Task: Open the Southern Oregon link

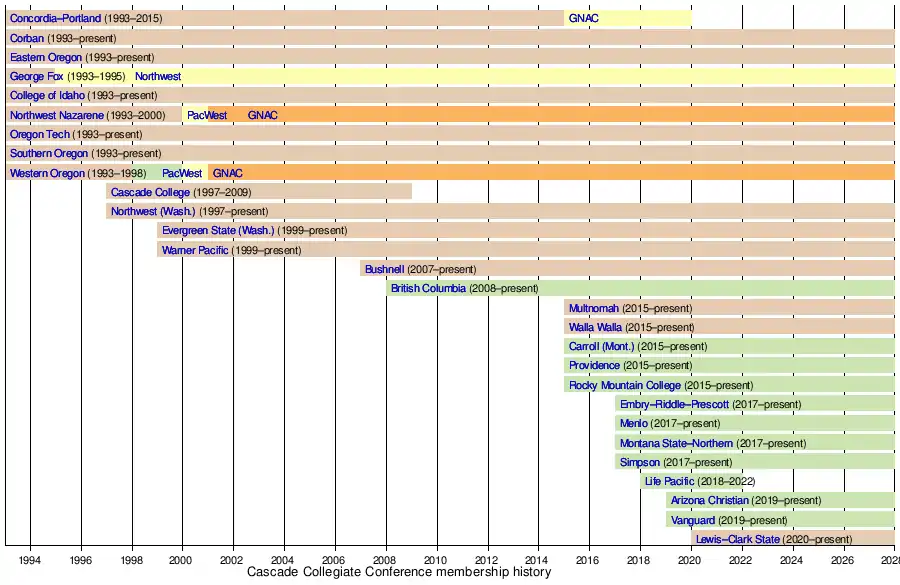Action: 48,154
